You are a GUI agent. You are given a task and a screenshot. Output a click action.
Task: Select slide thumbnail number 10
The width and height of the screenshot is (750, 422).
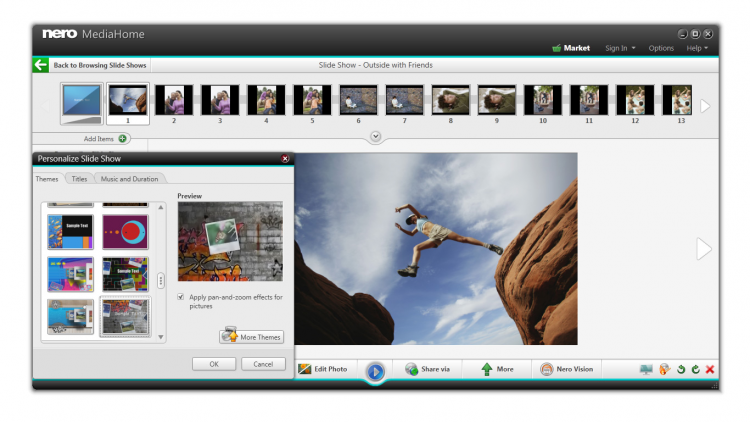[x=543, y=100]
